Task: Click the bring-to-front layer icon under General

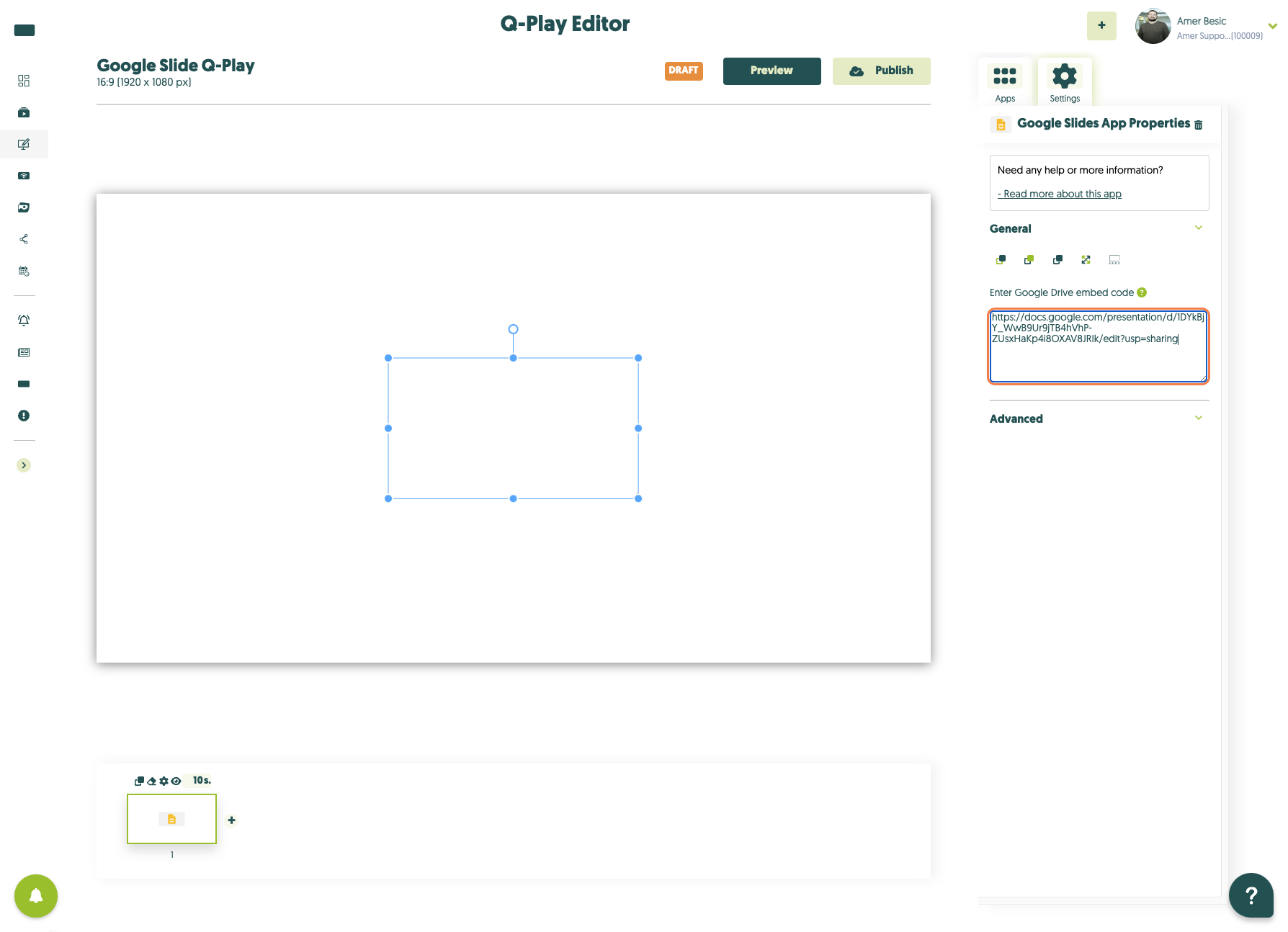Action: point(1001,260)
